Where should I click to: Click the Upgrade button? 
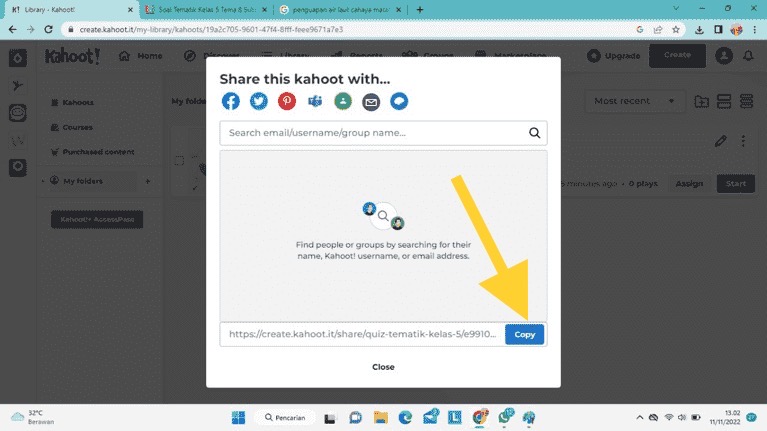click(614, 56)
